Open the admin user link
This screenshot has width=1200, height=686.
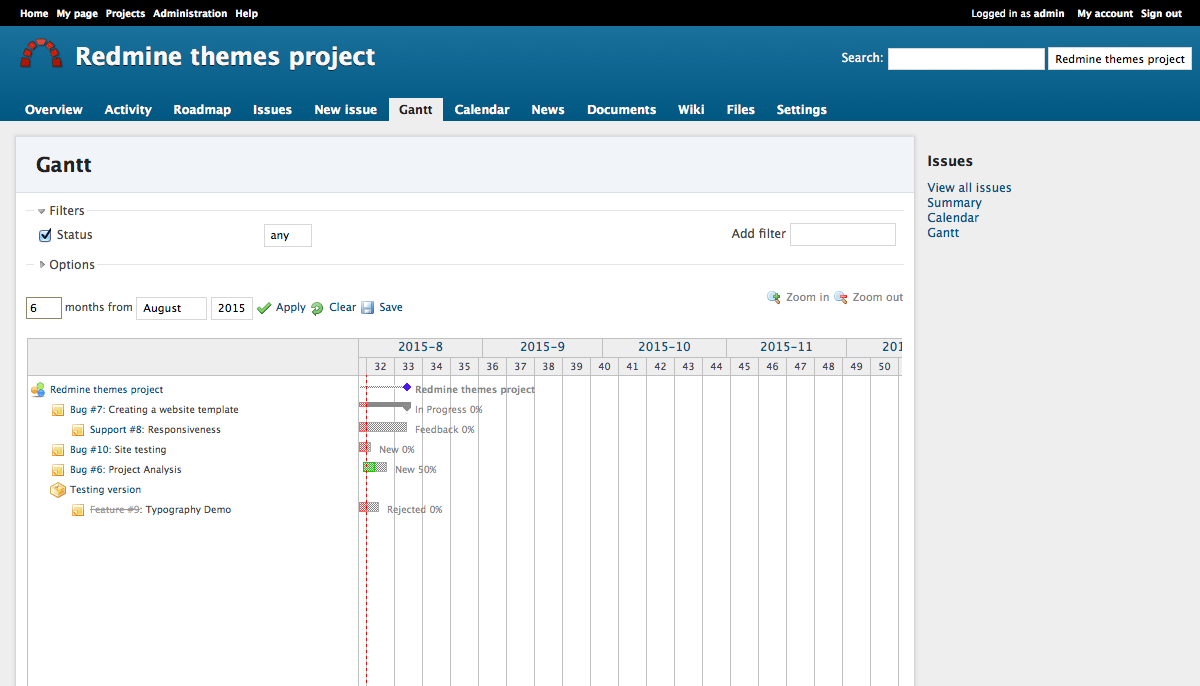(x=1049, y=13)
